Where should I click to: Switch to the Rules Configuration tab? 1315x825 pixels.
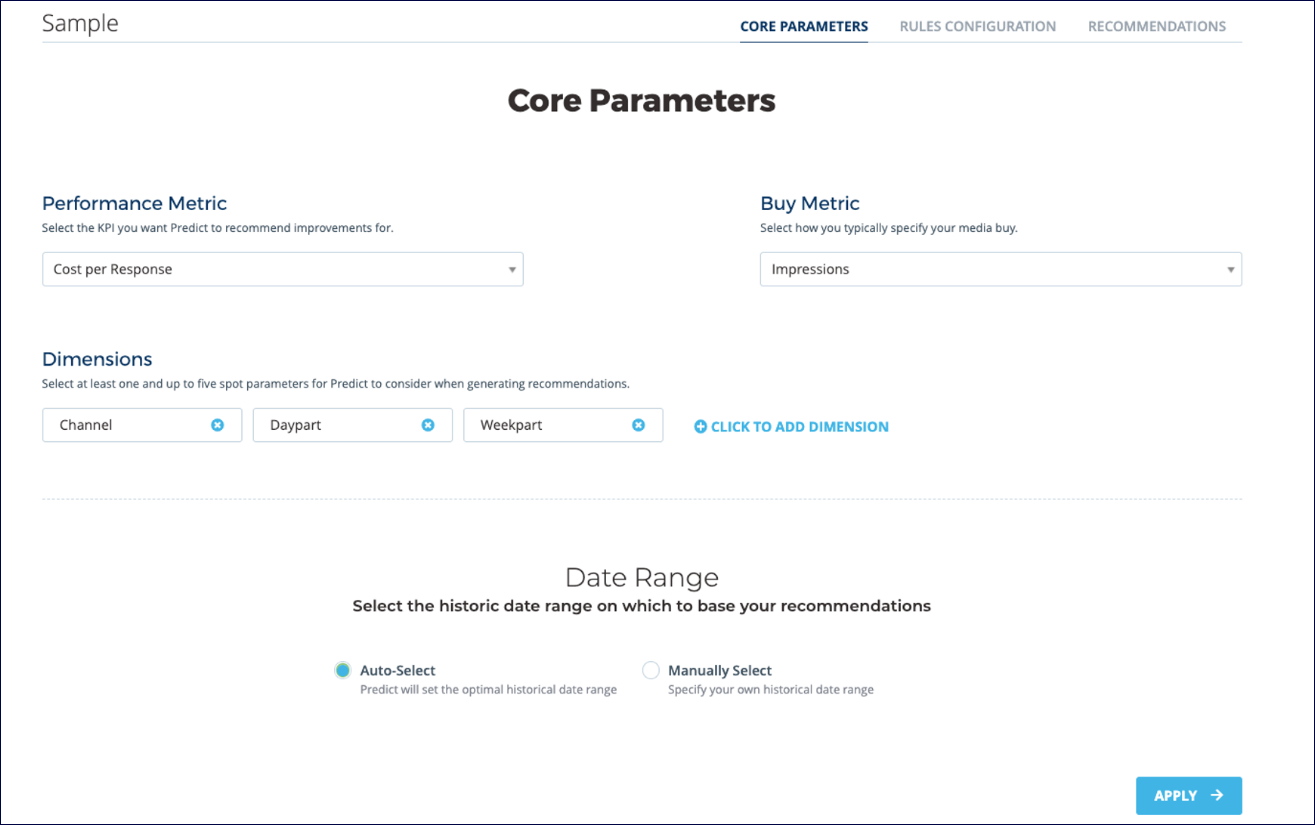click(x=977, y=26)
